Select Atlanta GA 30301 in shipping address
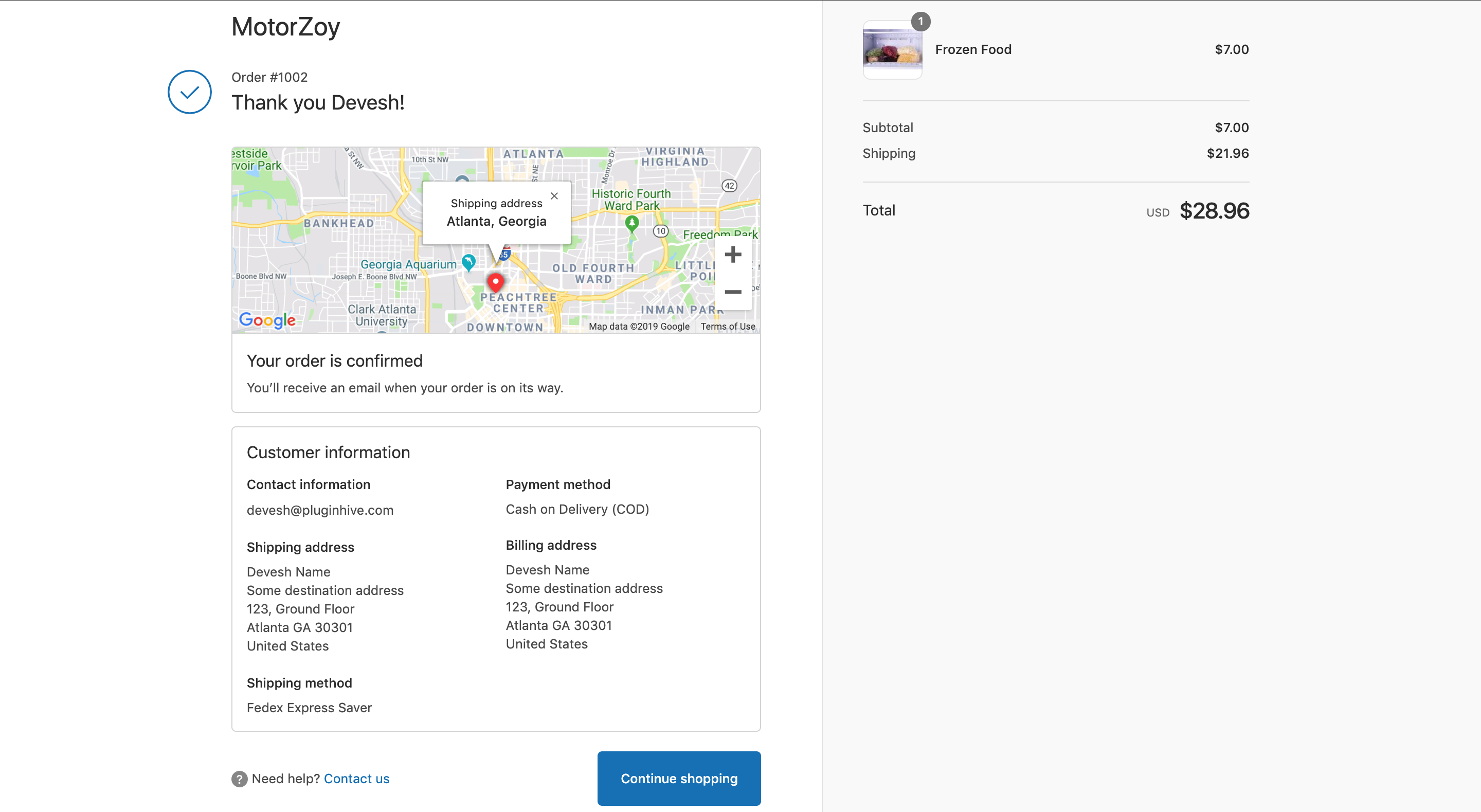Viewport: 1481px width, 812px height. [x=299, y=627]
